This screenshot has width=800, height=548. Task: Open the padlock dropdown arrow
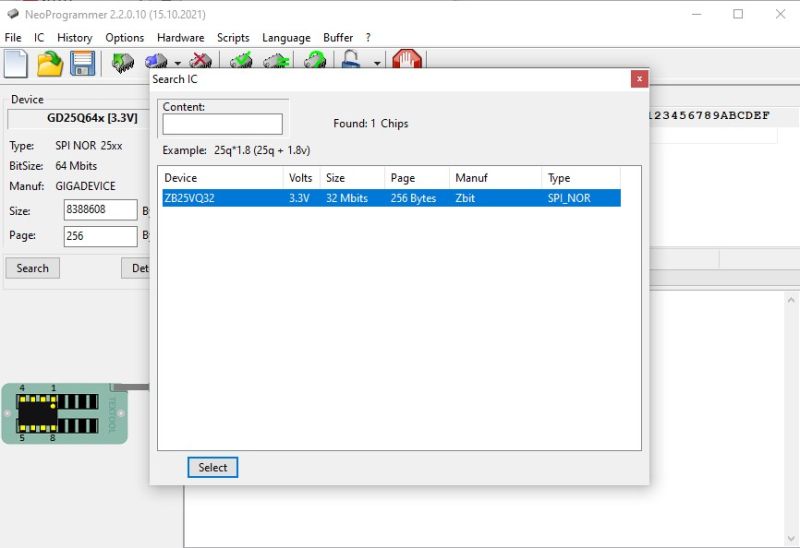pos(377,63)
